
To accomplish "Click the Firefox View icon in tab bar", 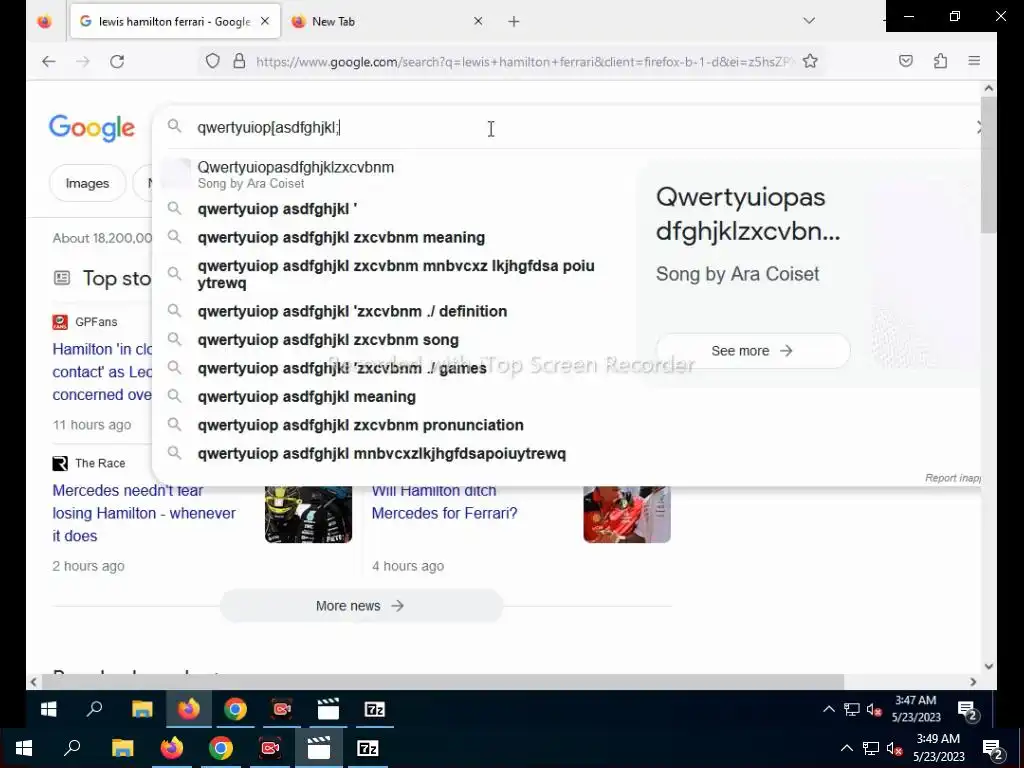I will point(44,22).
